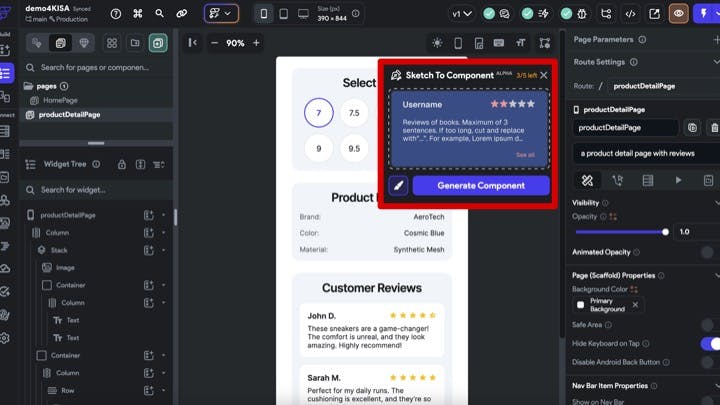Collapse the Row tree node arrow
This screenshot has height=405, width=720.
click(x=163, y=390)
